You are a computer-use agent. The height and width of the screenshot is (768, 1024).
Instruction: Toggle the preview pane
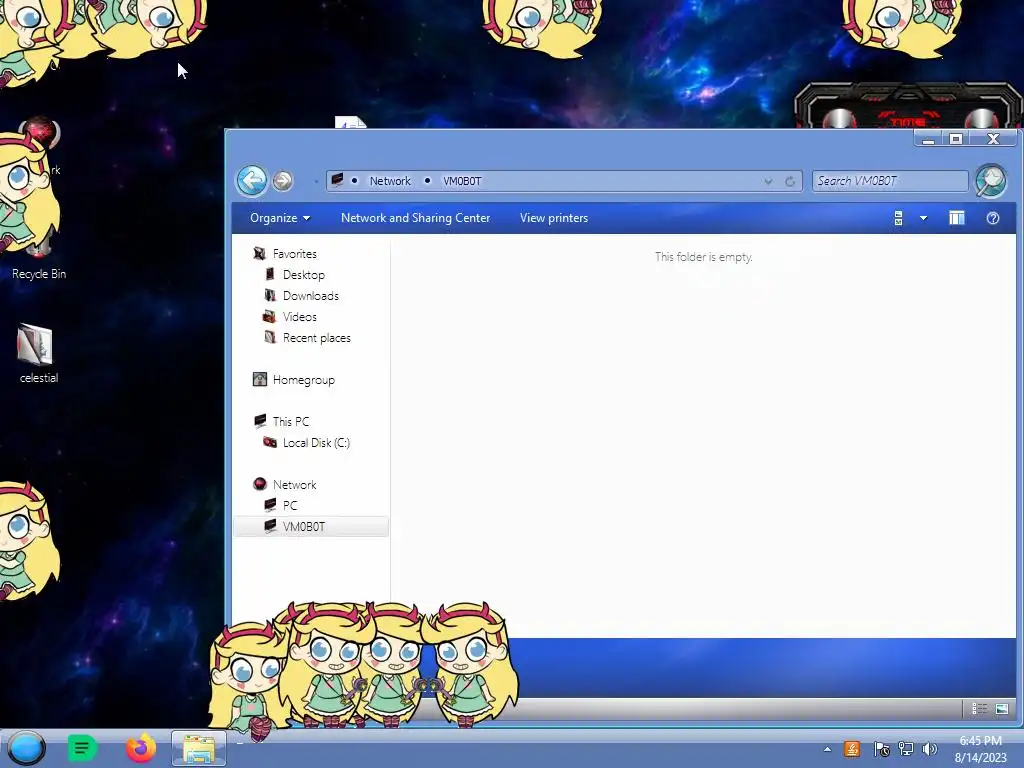[957, 218]
